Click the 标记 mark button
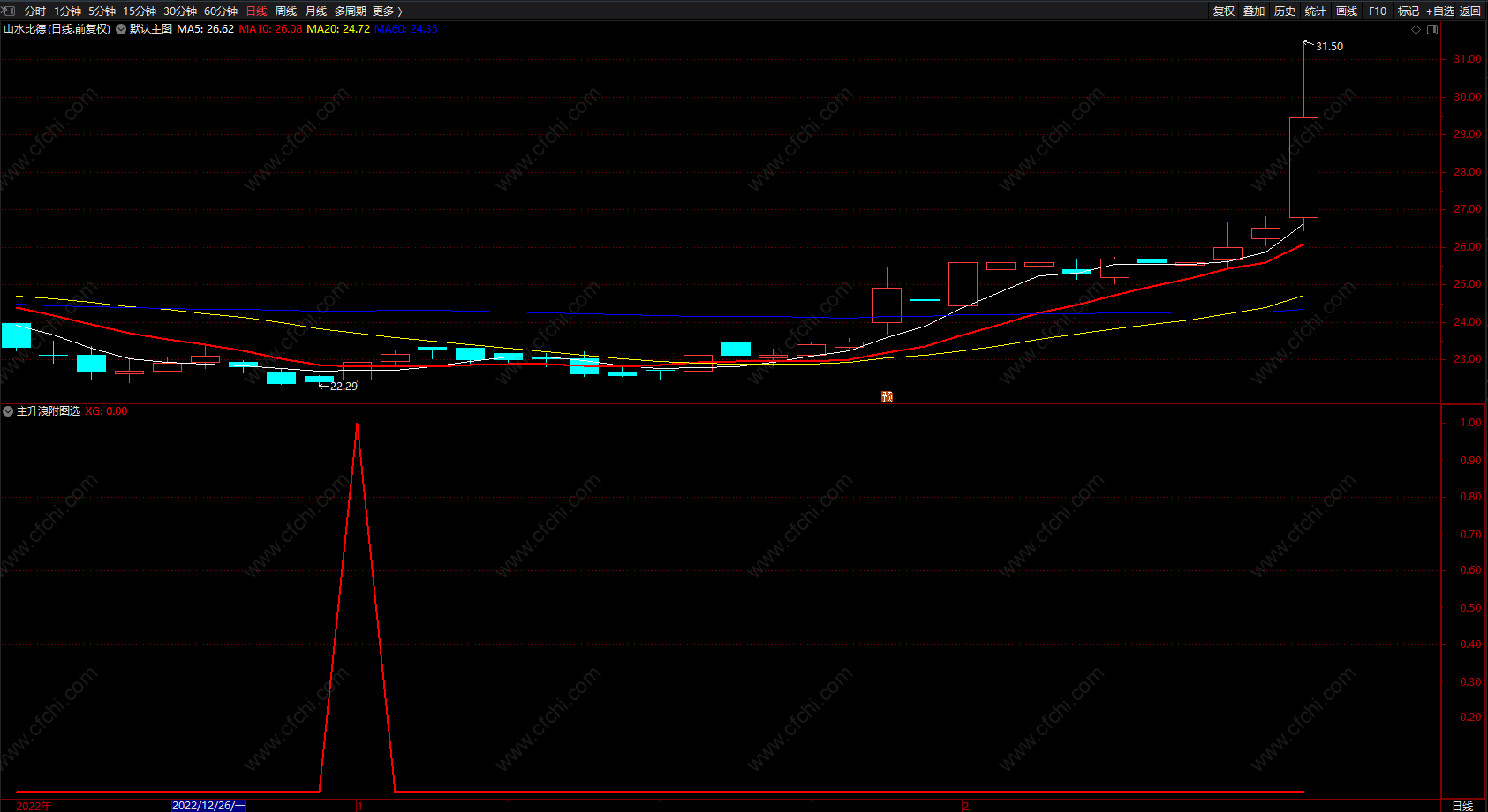 [x=1409, y=11]
